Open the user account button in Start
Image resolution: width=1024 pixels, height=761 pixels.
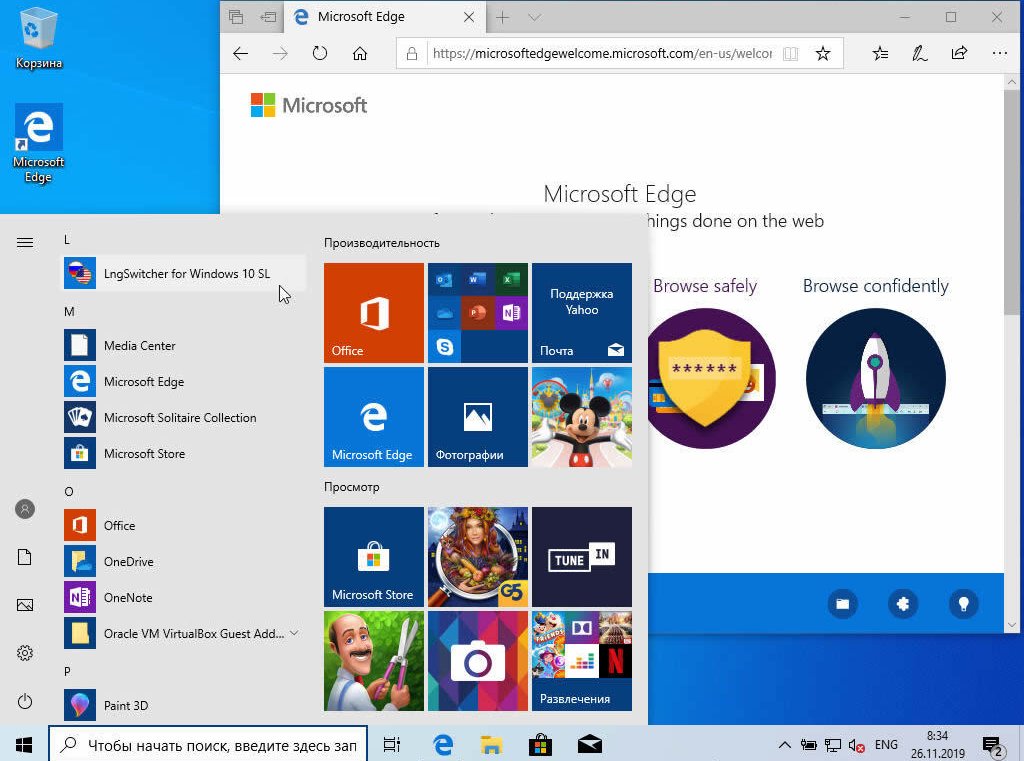coord(25,509)
